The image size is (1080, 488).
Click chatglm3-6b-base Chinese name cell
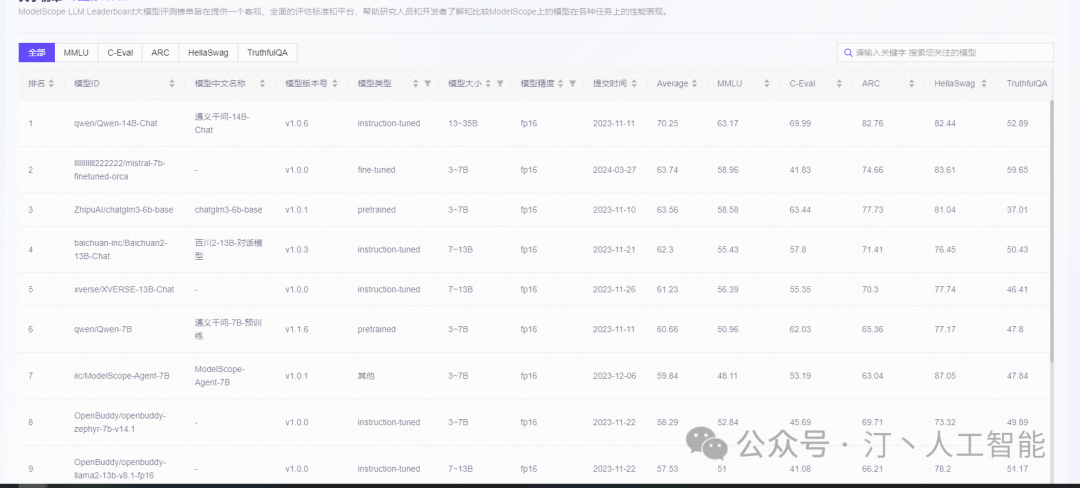(228, 209)
